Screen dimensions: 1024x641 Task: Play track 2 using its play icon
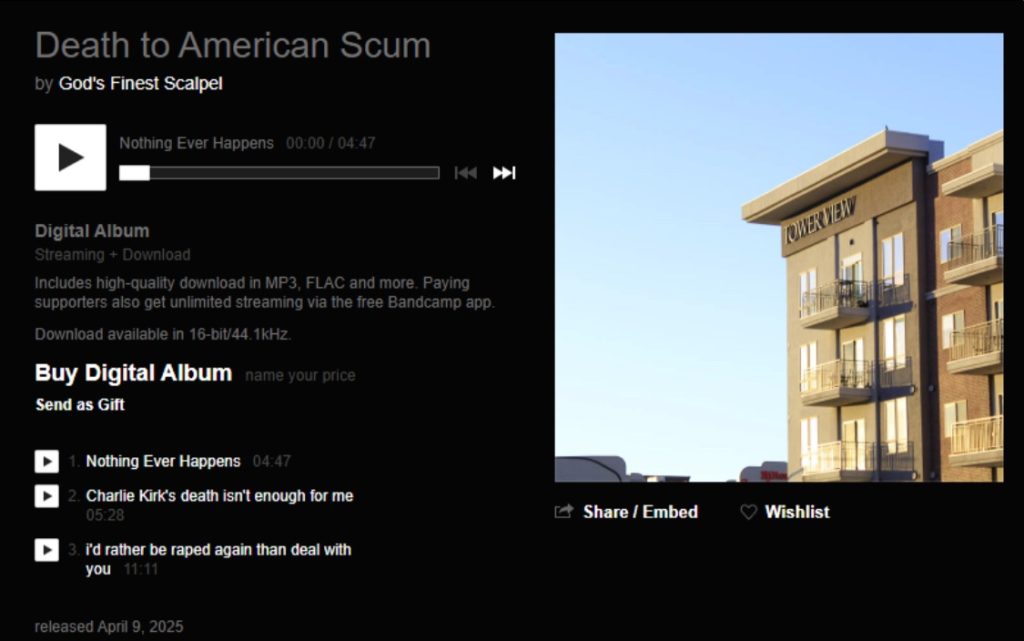point(47,496)
